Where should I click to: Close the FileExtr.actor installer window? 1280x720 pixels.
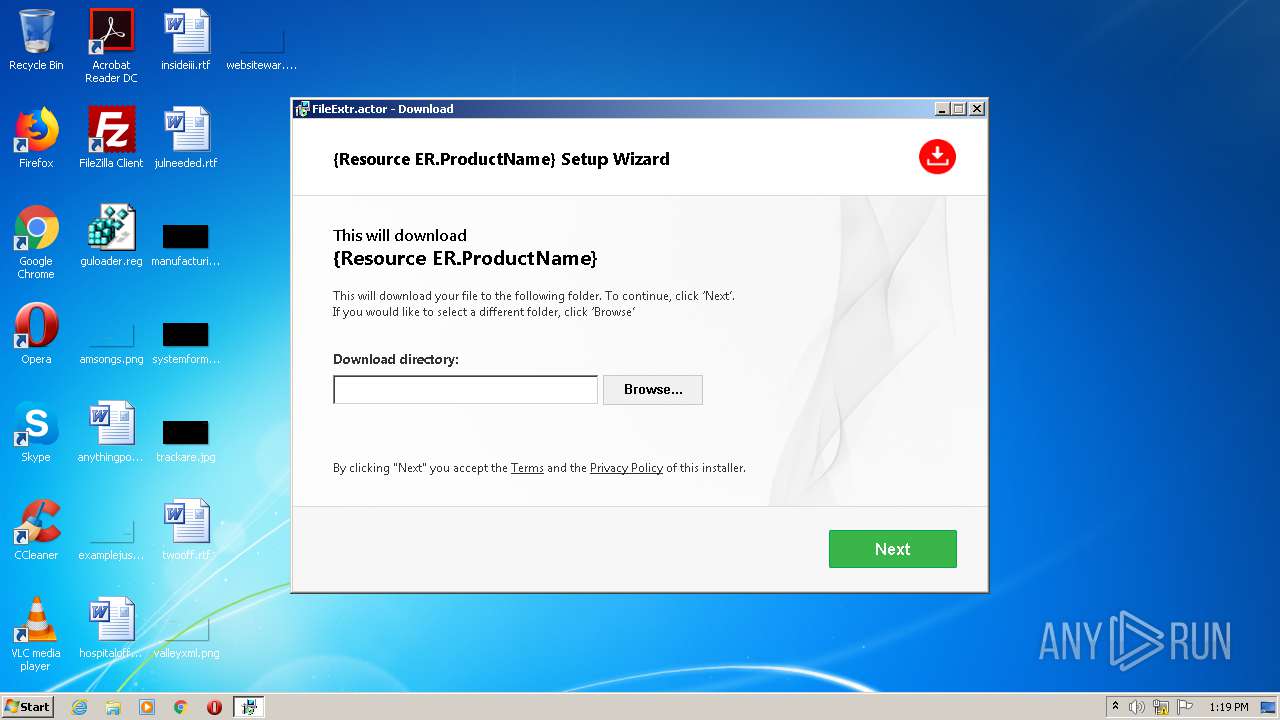977,109
